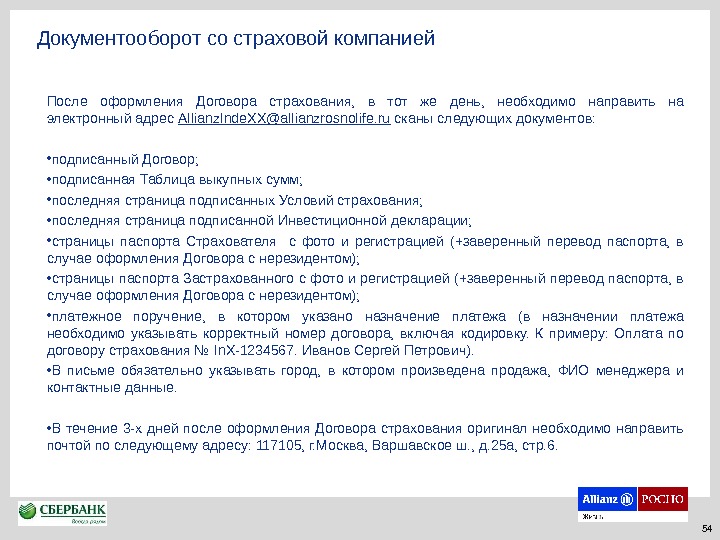Click the bullet starting В письме обязательно
The height and width of the screenshot is (540, 720).
(x=365, y=379)
